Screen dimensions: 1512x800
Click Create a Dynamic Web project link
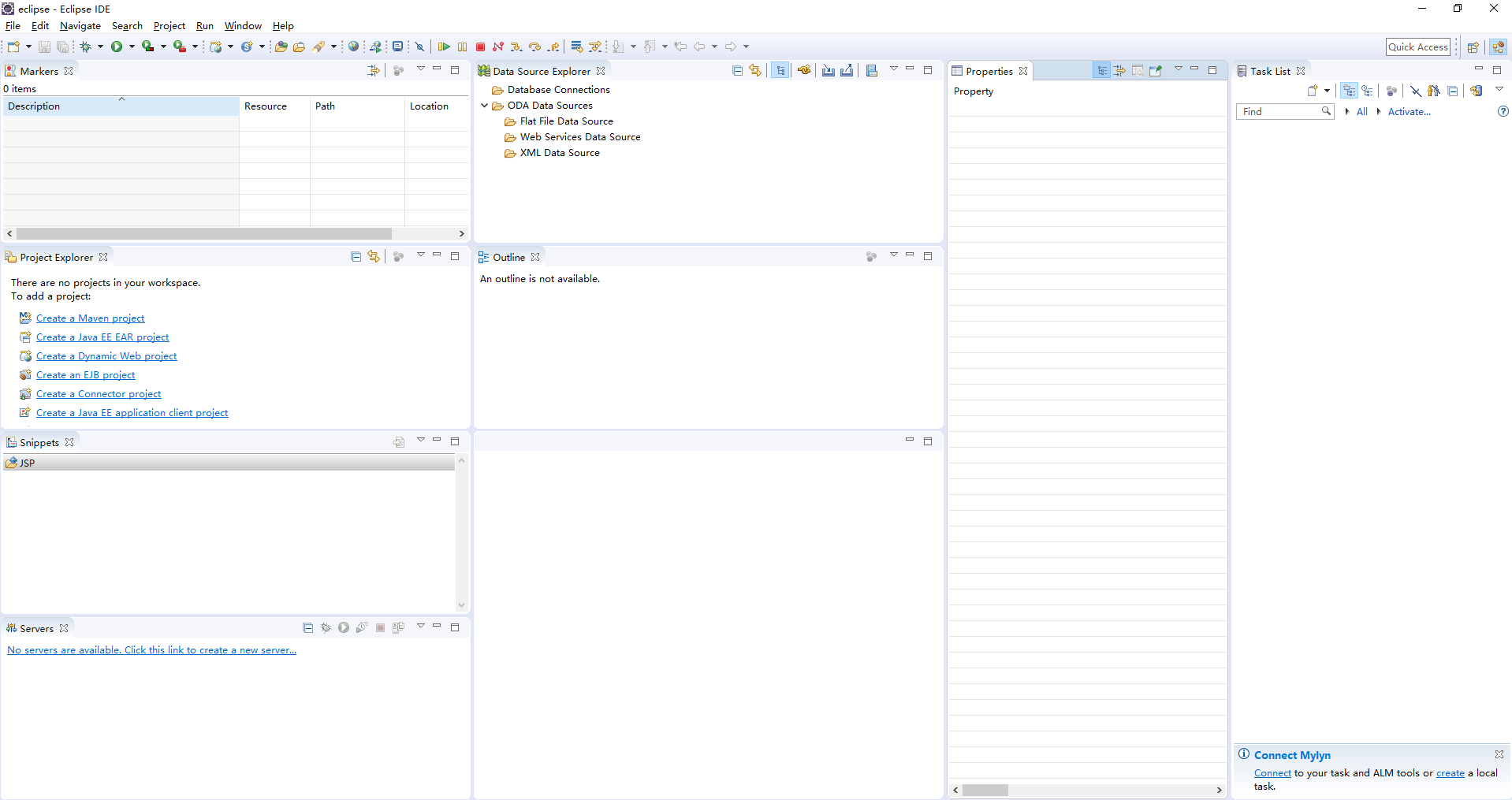(x=106, y=356)
